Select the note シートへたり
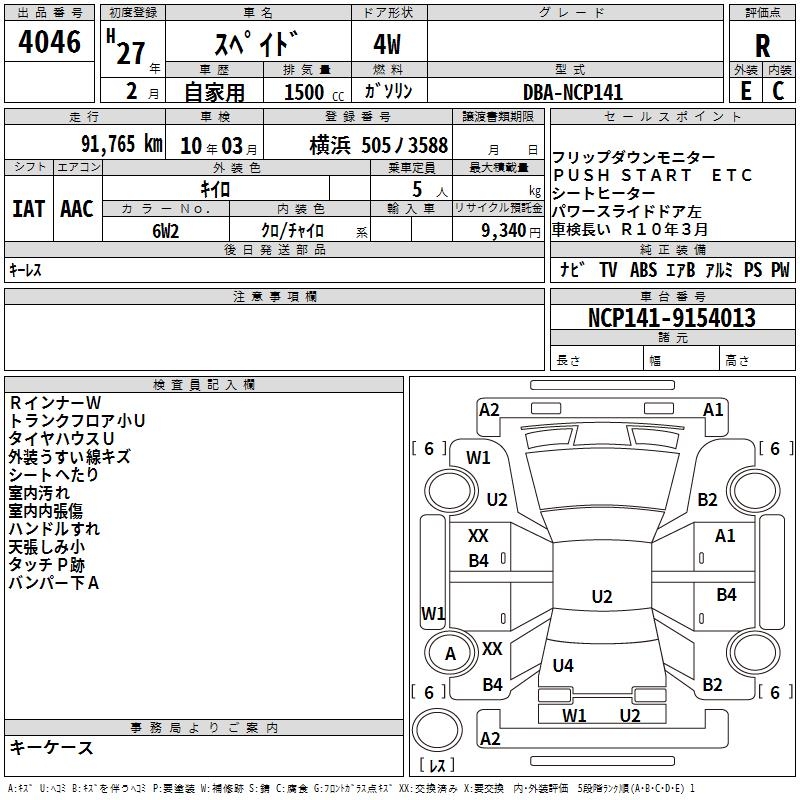This screenshot has height=800, width=800. coord(54,475)
